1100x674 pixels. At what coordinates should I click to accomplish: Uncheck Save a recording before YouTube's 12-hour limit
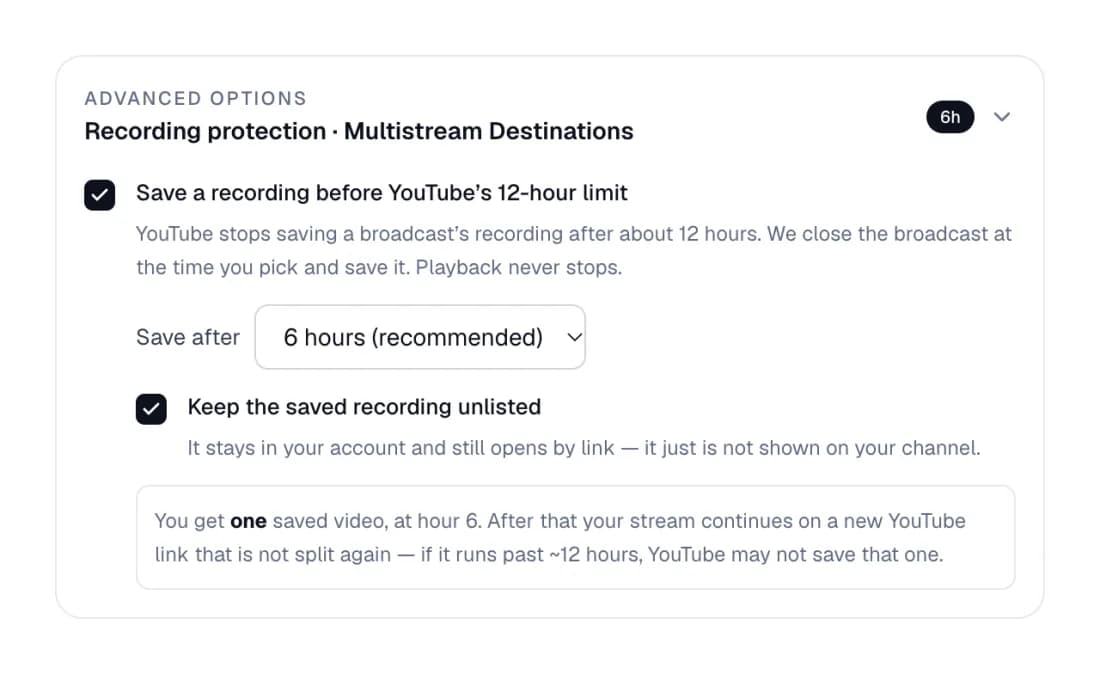[x=100, y=195]
